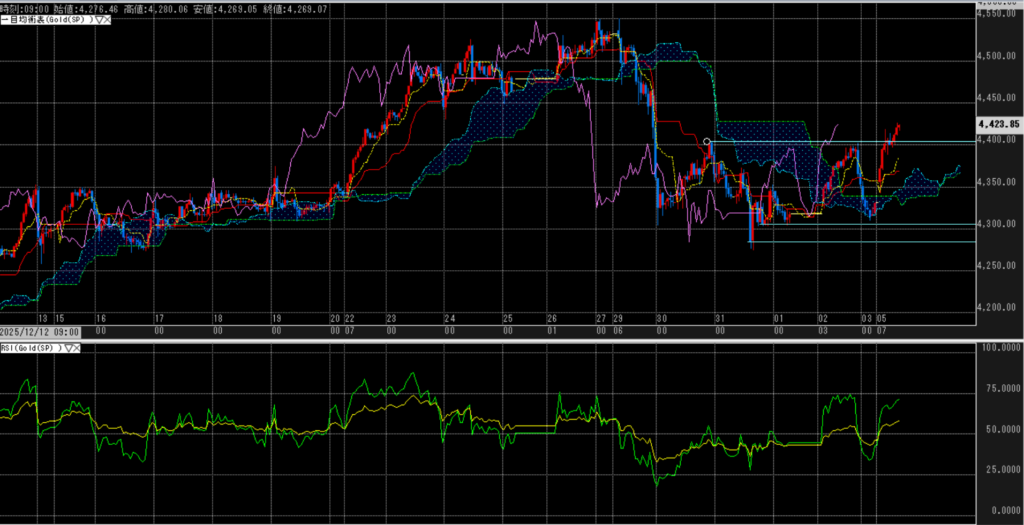Select the RSI(Gold(SP)) title label
Screen dimensions: 1024x525
click(x=32, y=348)
